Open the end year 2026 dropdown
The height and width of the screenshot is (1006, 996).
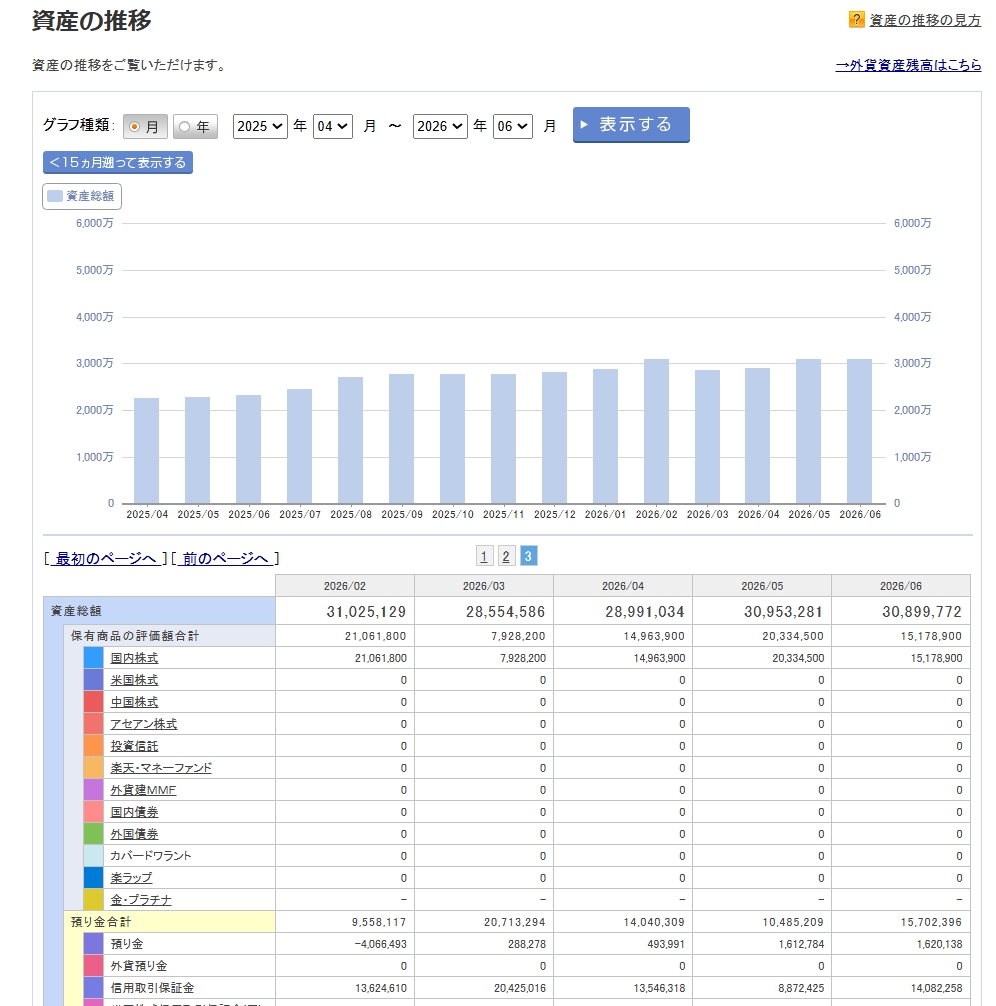[x=440, y=126]
